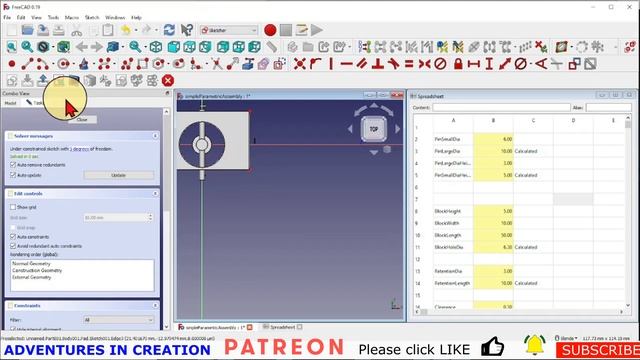Apply Vertical distance constraint
Viewport: 640px width, 360px height.
489,64
